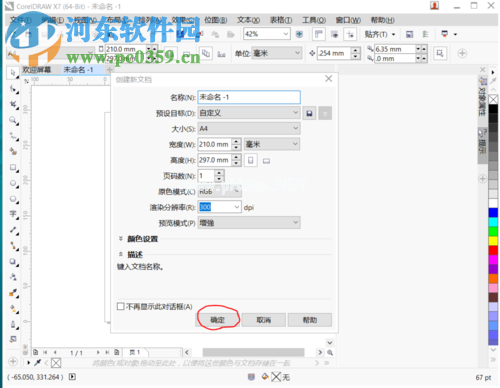Select the Interactive Fill tool
This screenshot has height=388, width=500.
point(14,309)
